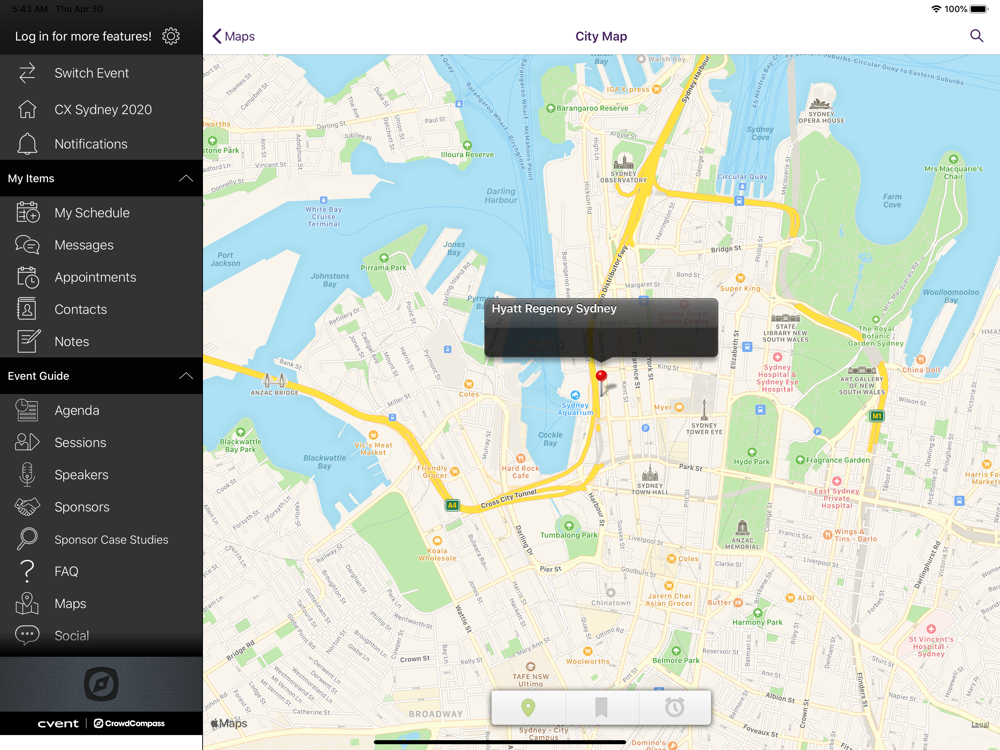Open the Legal link on map

(980, 724)
